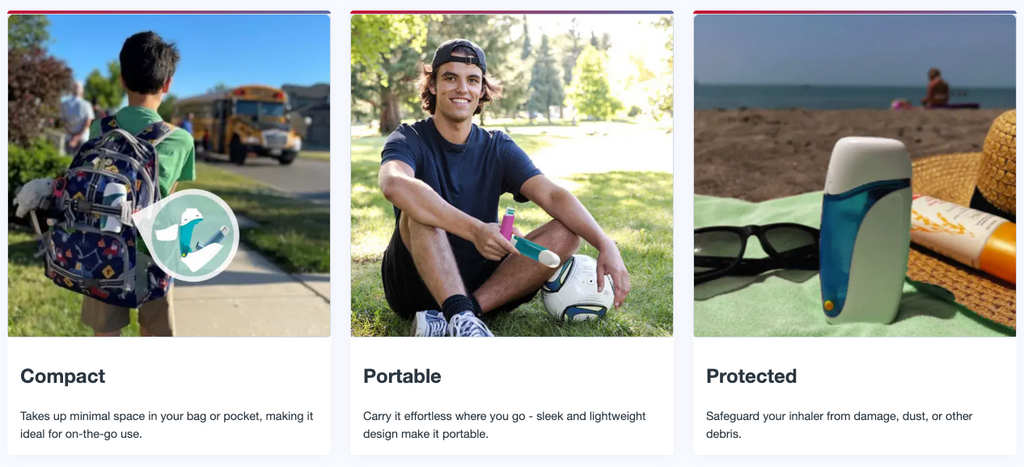Screen dimensions: 1024x467
Task: Click the black sunglasses on beach towel
Action: tap(753, 250)
